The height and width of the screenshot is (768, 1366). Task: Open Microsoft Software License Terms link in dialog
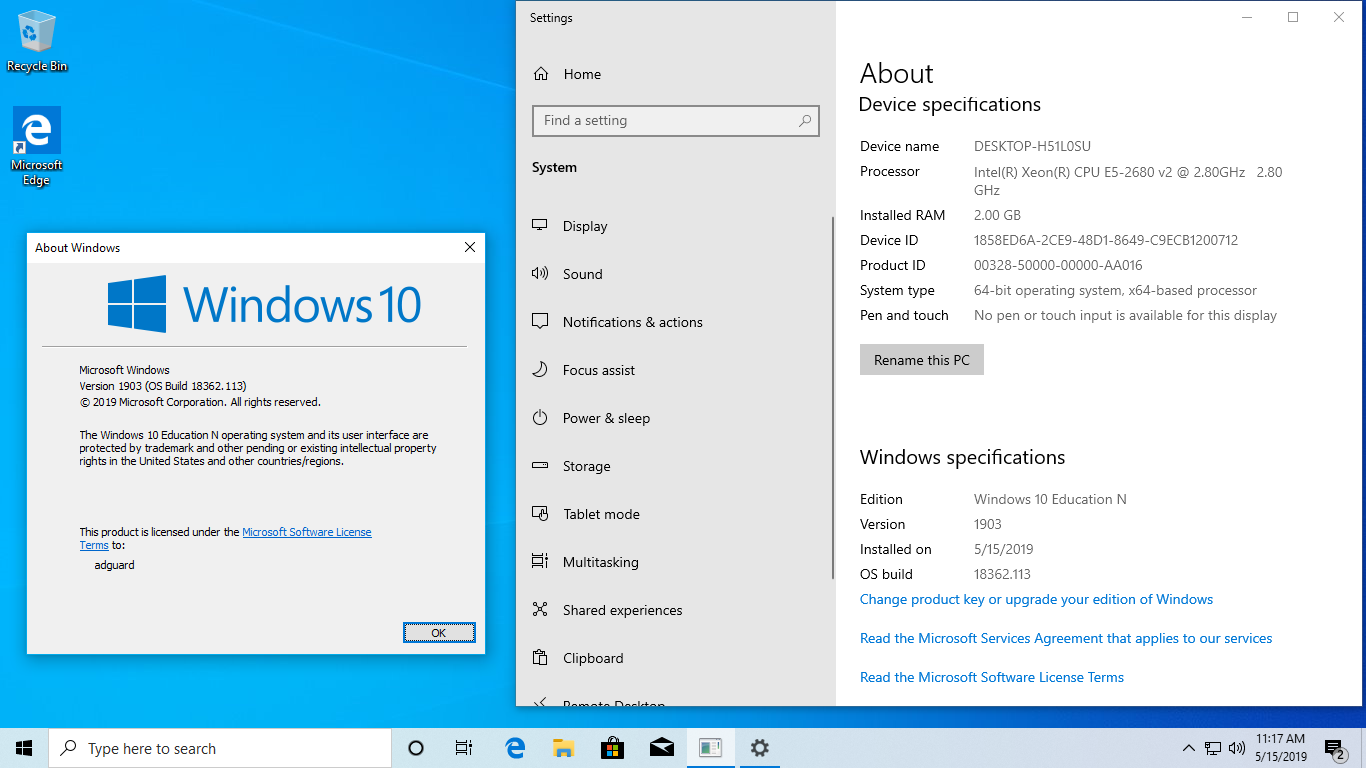pos(307,532)
